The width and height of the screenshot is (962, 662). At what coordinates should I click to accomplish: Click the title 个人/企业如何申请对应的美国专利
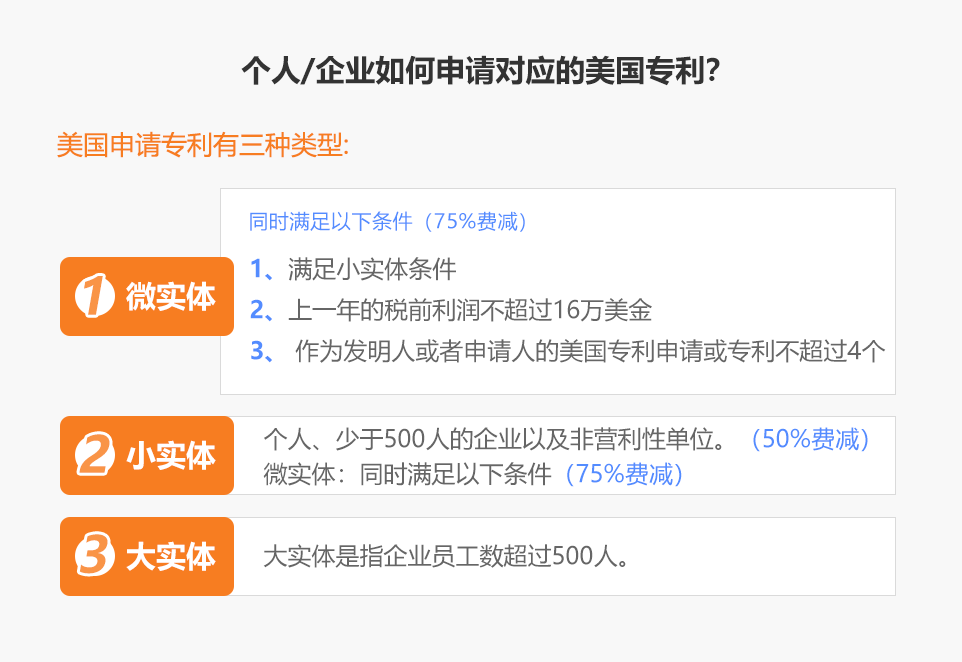tap(480, 73)
